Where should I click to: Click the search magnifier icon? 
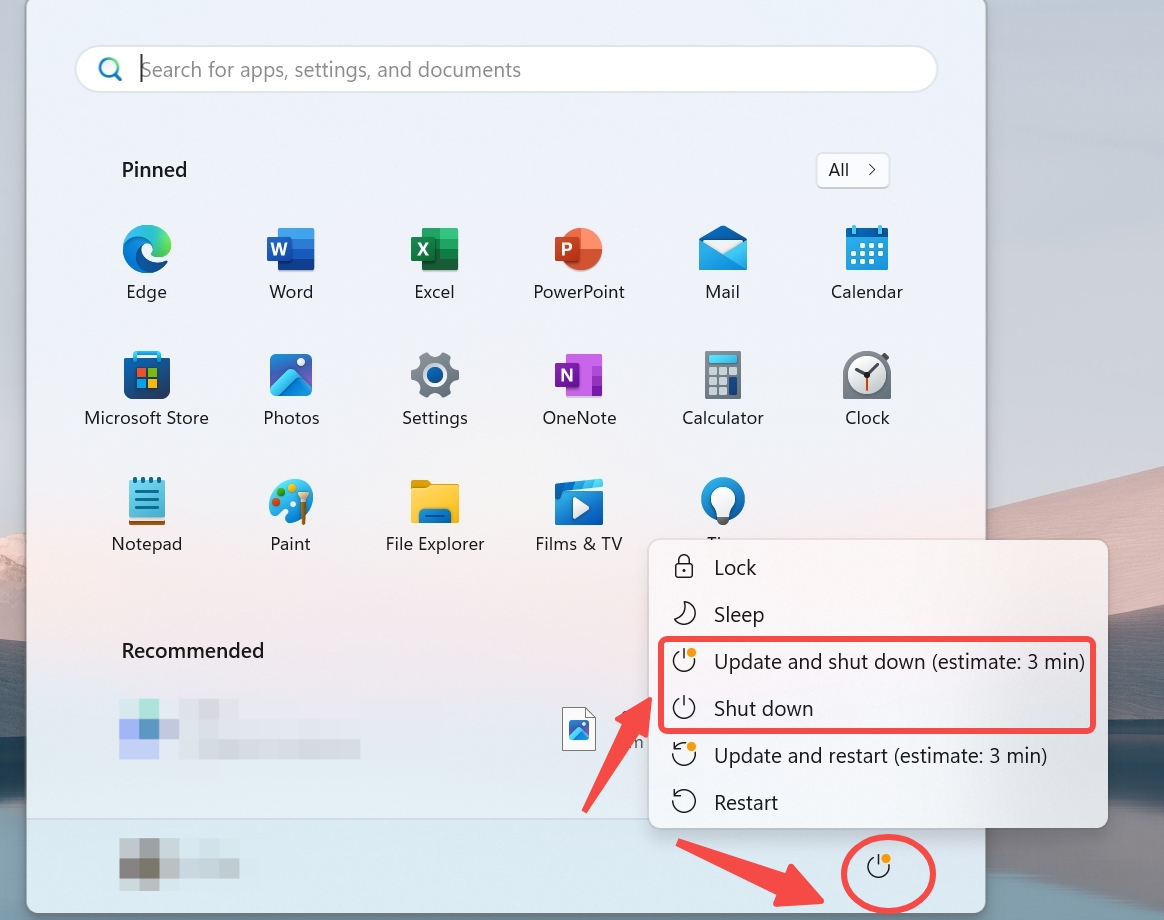tap(110, 69)
